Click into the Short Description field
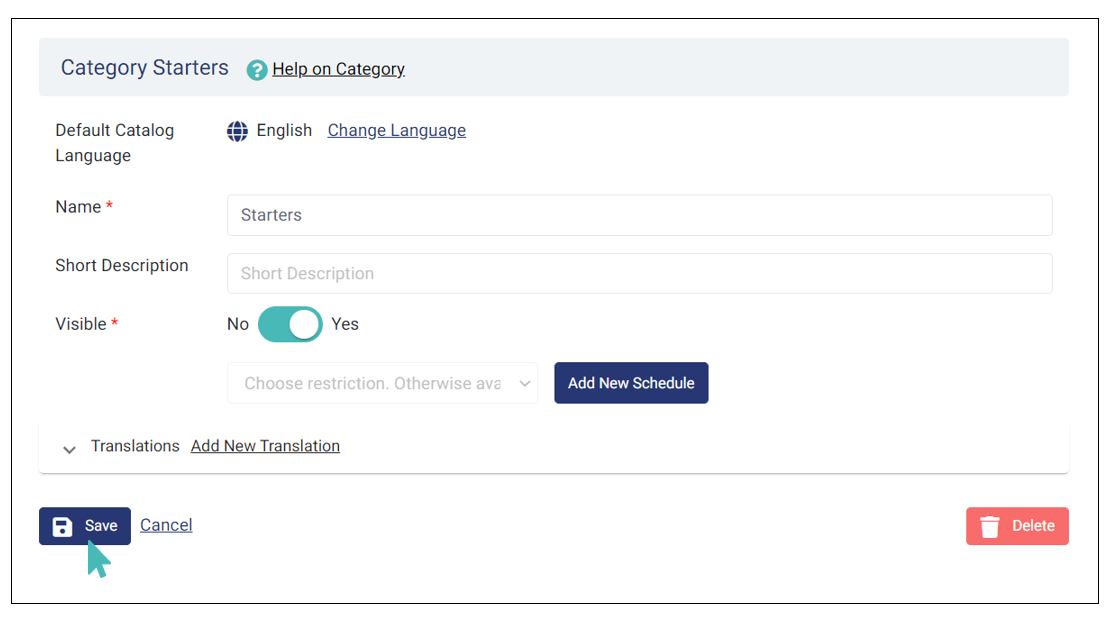 click(x=640, y=274)
